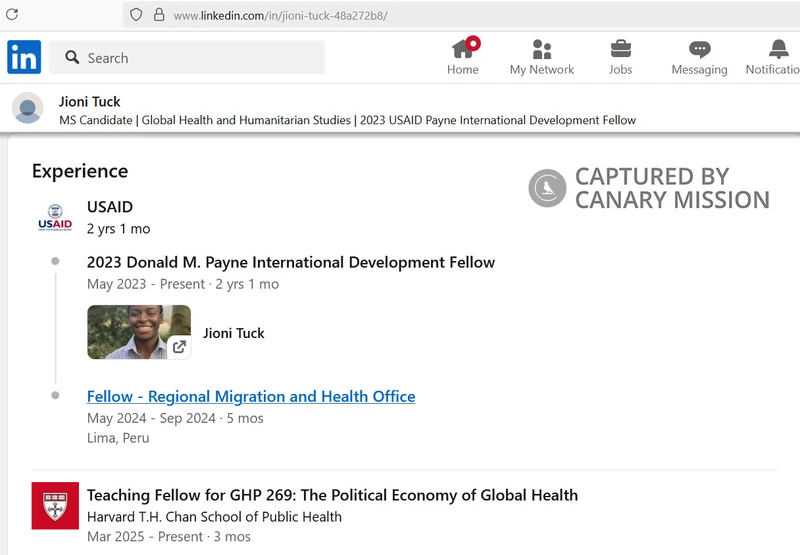The image size is (800, 555).
Task: Click the external link icon on thumbnail
Action: [179, 347]
